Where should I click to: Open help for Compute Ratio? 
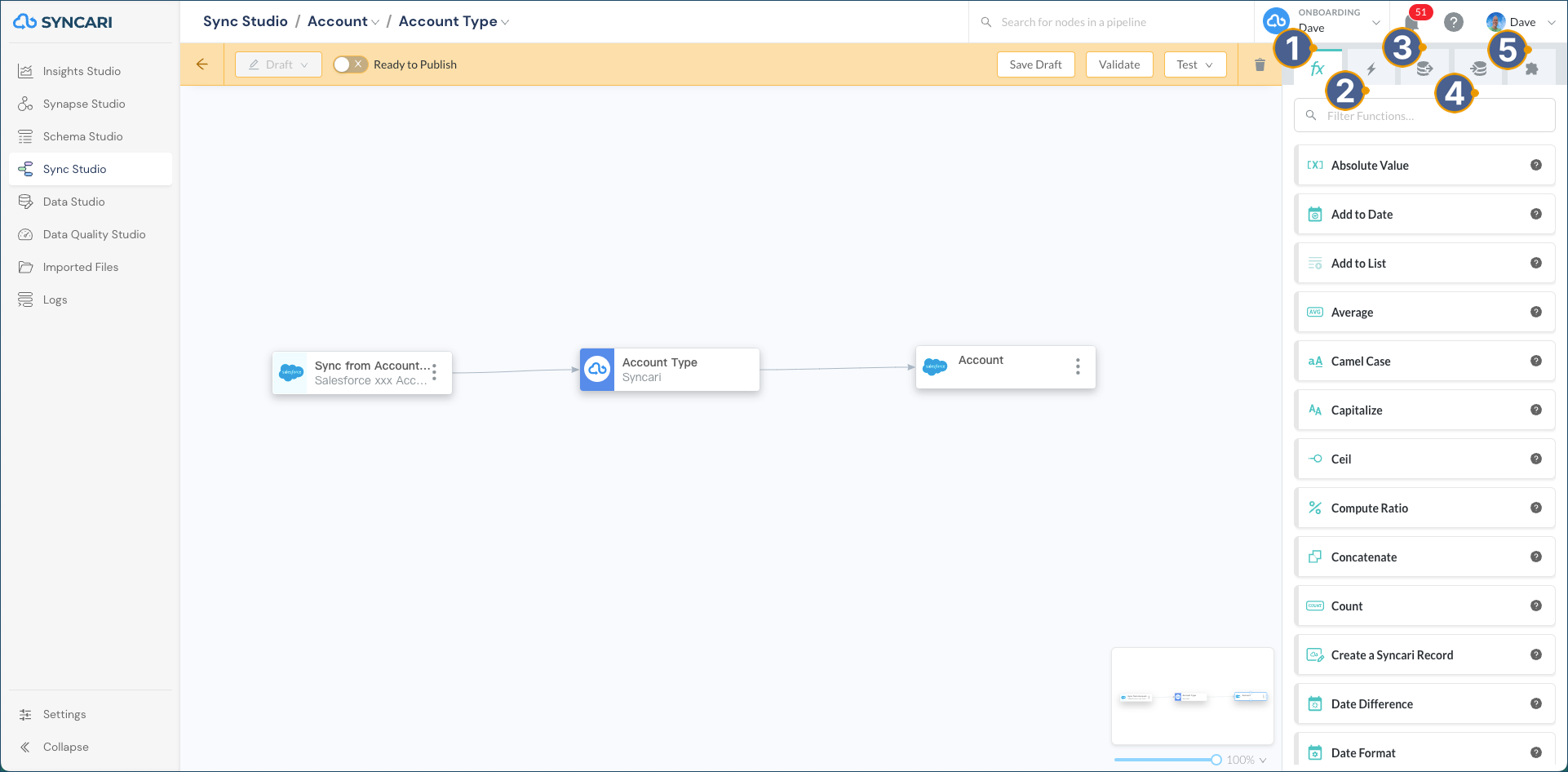1536,508
